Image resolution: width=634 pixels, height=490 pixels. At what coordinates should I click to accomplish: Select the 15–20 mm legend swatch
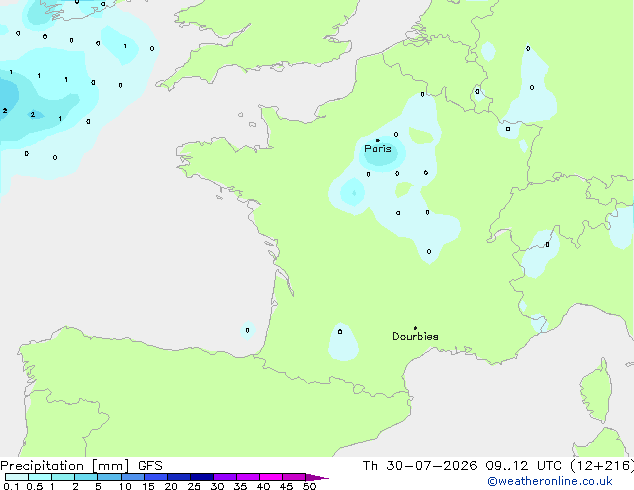156,477
